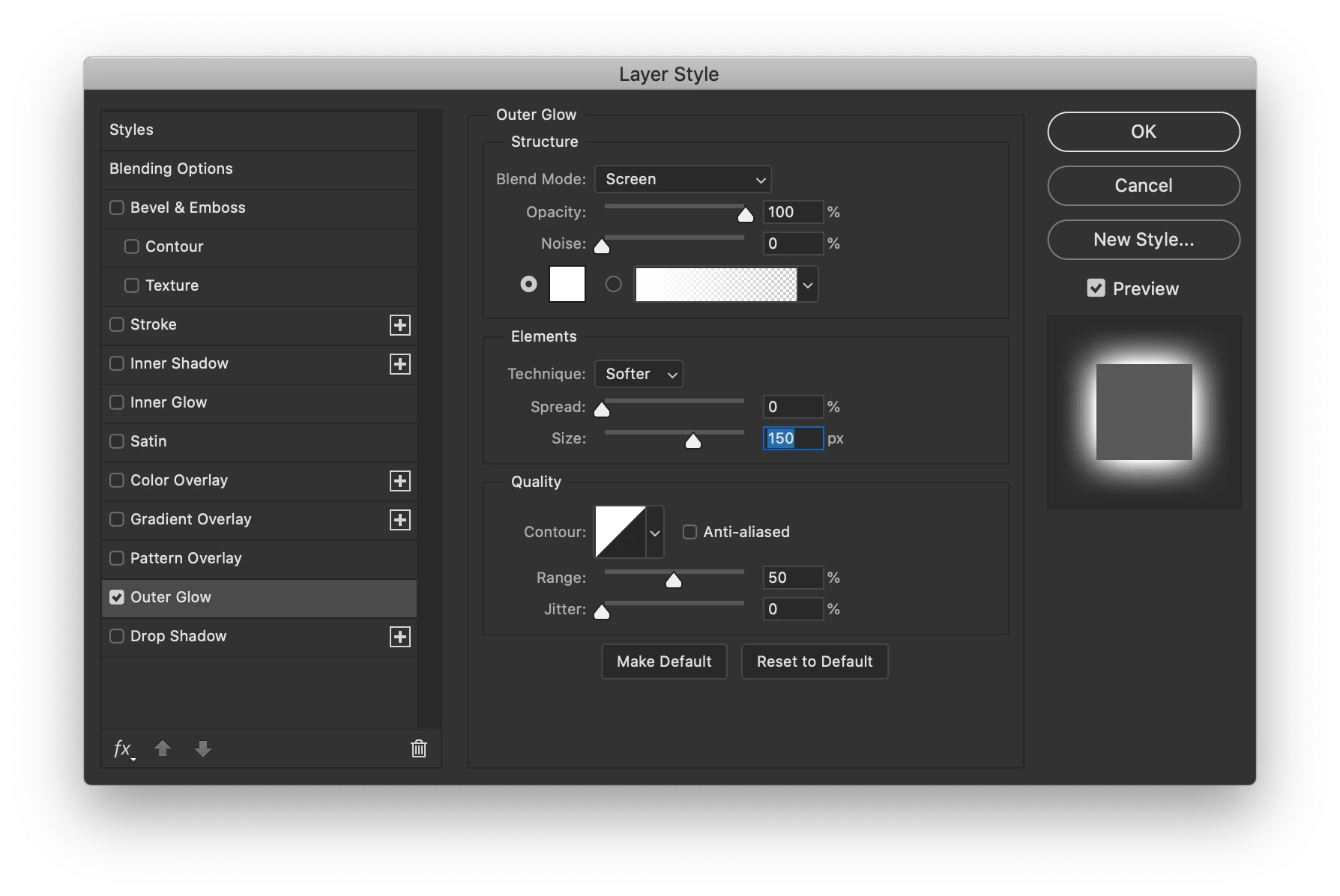
Task: Select the Satin effect row
Action: tap(259, 442)
